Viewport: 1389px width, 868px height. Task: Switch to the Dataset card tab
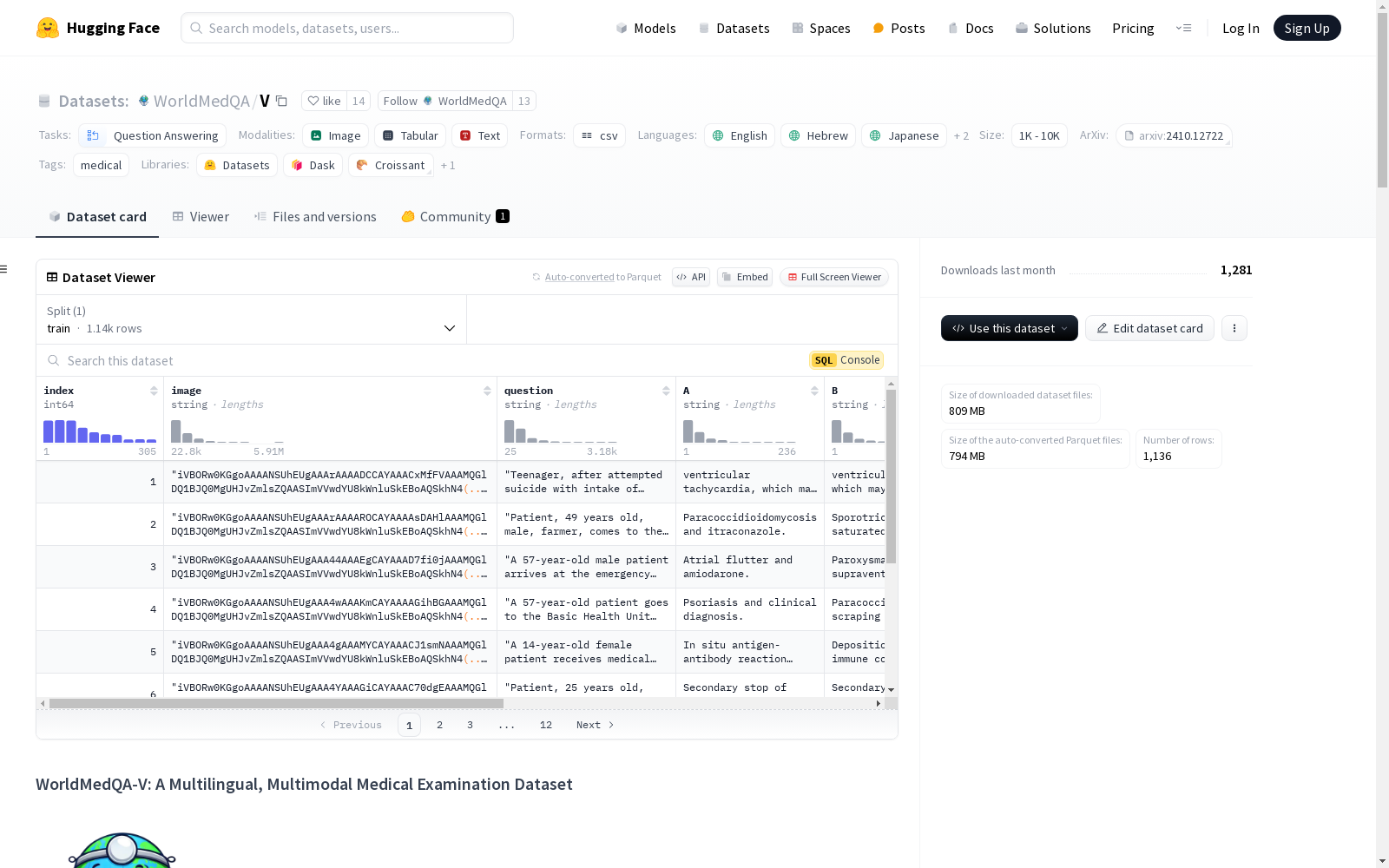(x=97, y=217)
